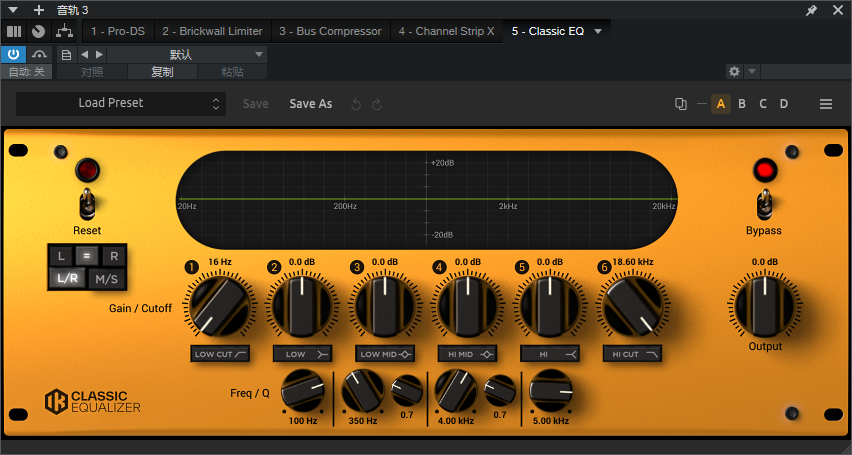Click the sidechain curve icon

click(x=39, y=54)
